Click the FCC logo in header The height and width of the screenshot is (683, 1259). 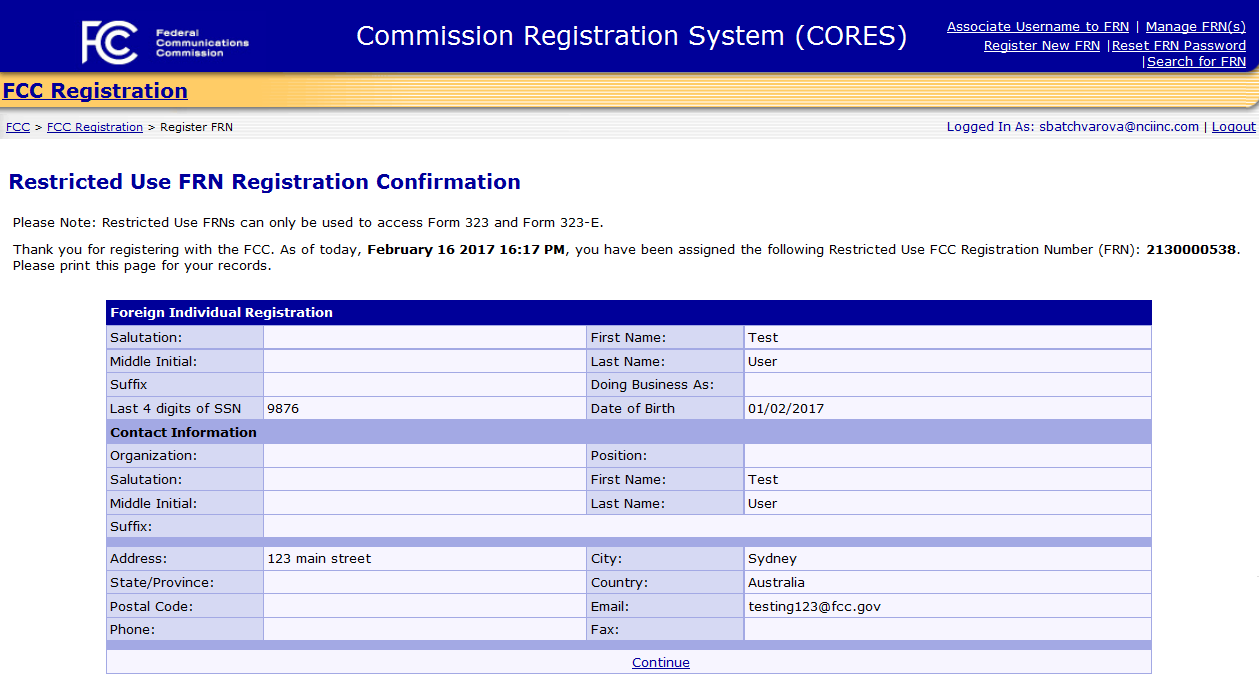click(165, 41)
